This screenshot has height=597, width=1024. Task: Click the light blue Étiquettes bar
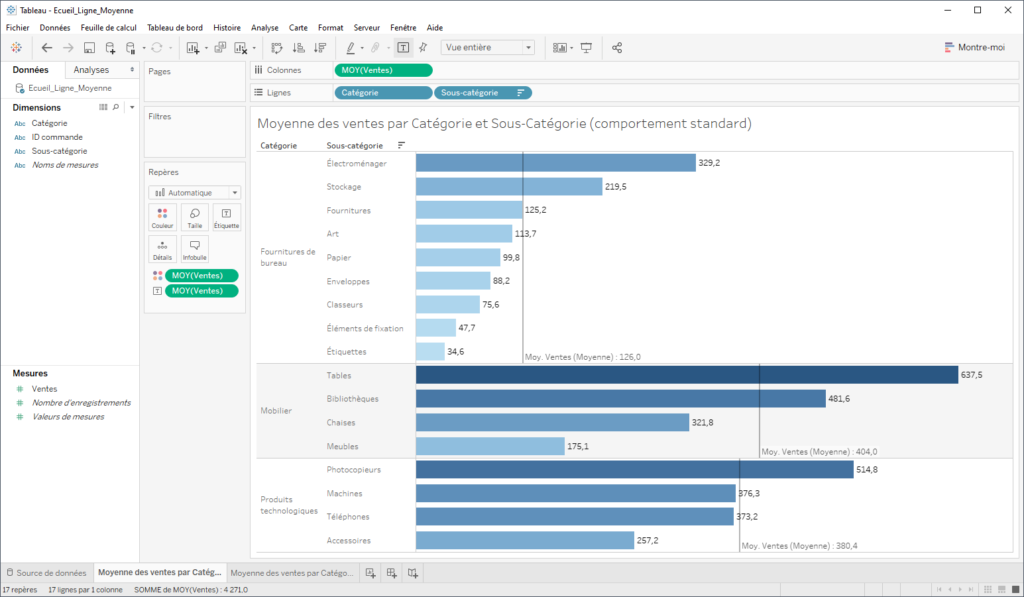click(x=430, y=351)
